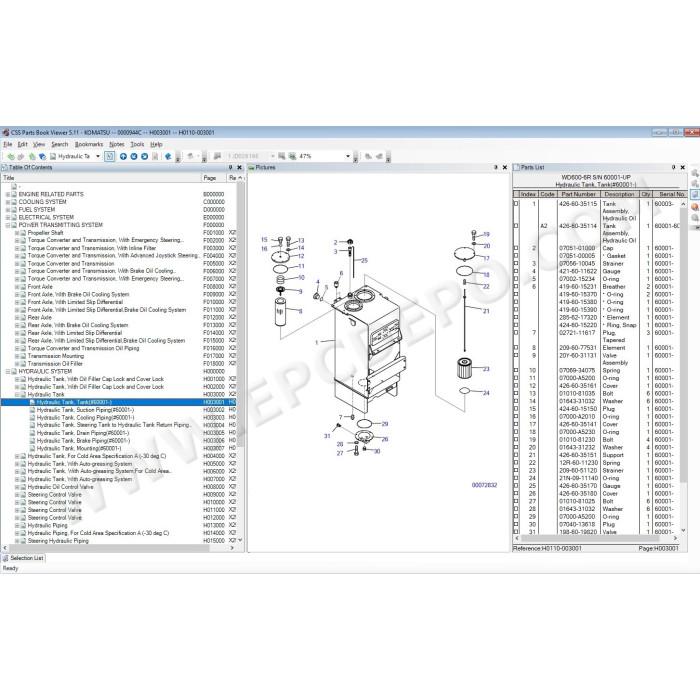Click the greyed icon before picture number field
Viewport: 700px width, 700px height.
(217, 156)
